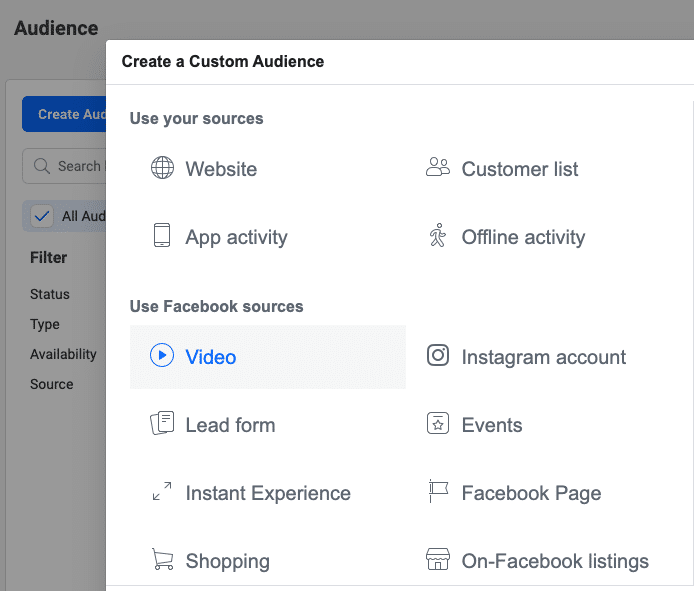Toggle the All Audiences checkbox
The image size is (694, 591).
coord(42,216)
